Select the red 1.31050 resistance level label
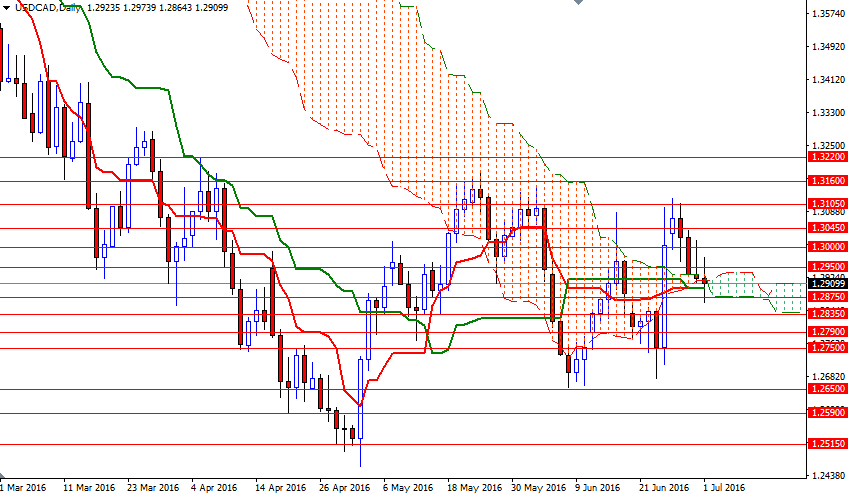848x496 pixels. 826,203
